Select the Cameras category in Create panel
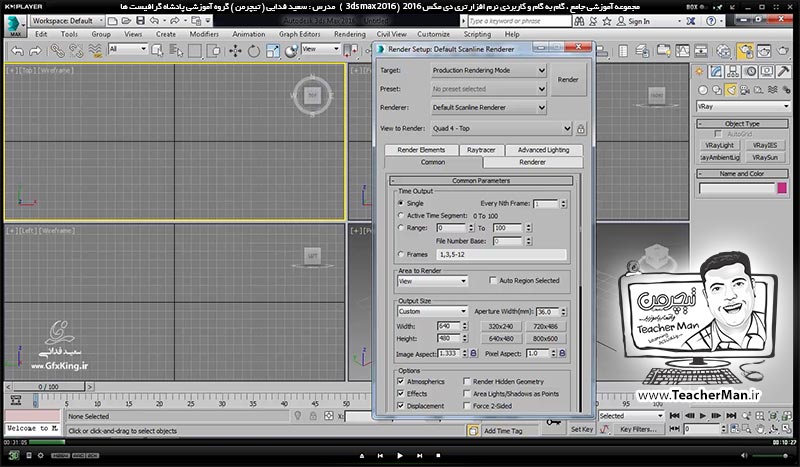The image size is (800, 467). (x=745, y=90)
